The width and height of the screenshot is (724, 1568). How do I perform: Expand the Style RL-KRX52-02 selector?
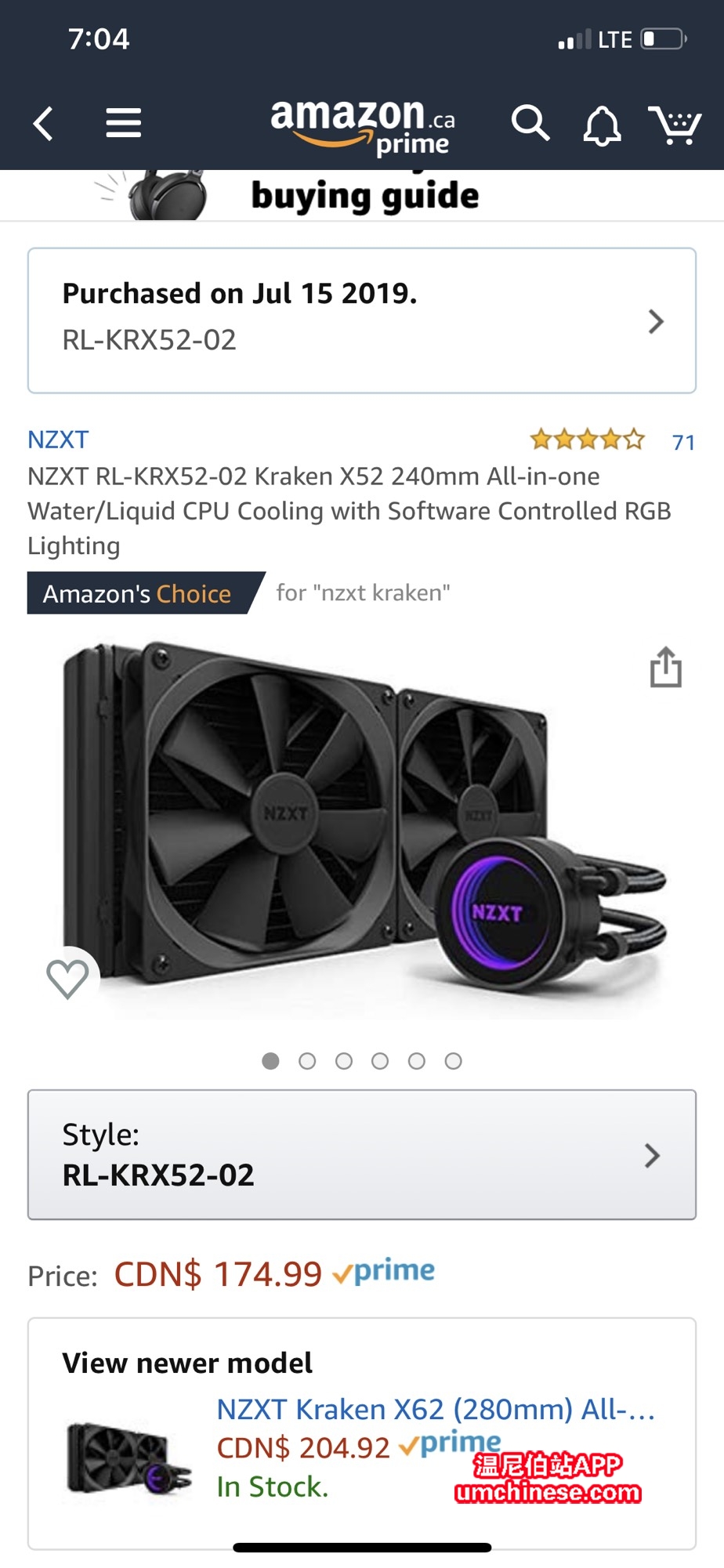362,1154
